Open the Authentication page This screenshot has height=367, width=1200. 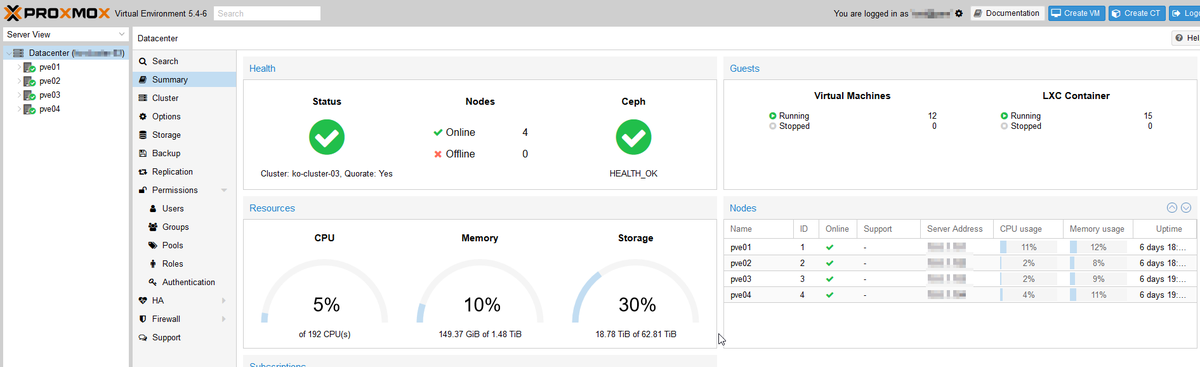tap(188, 282)
